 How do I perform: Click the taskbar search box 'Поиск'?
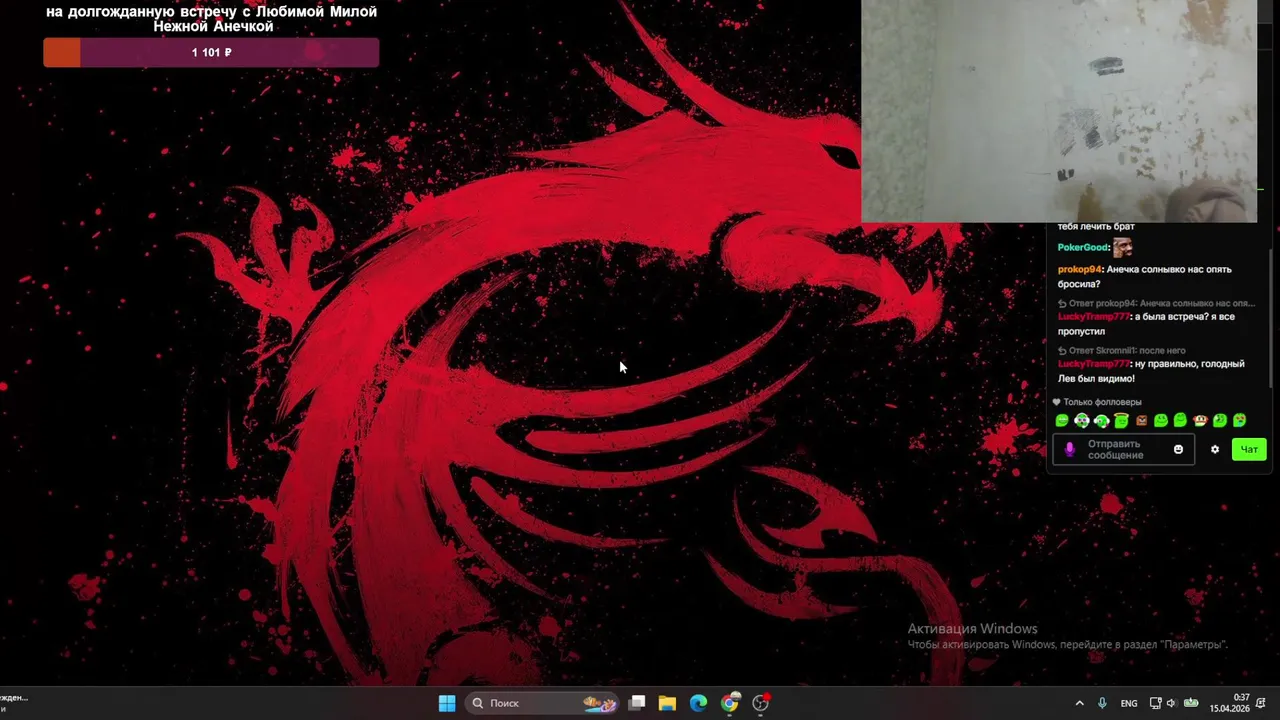tap(543, 703)
